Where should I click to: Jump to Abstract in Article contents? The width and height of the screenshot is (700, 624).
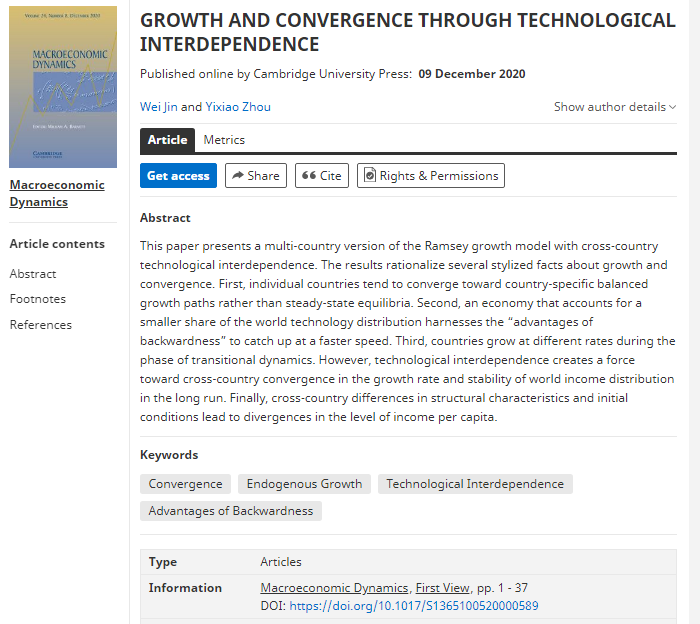click(x=33, y=274)
